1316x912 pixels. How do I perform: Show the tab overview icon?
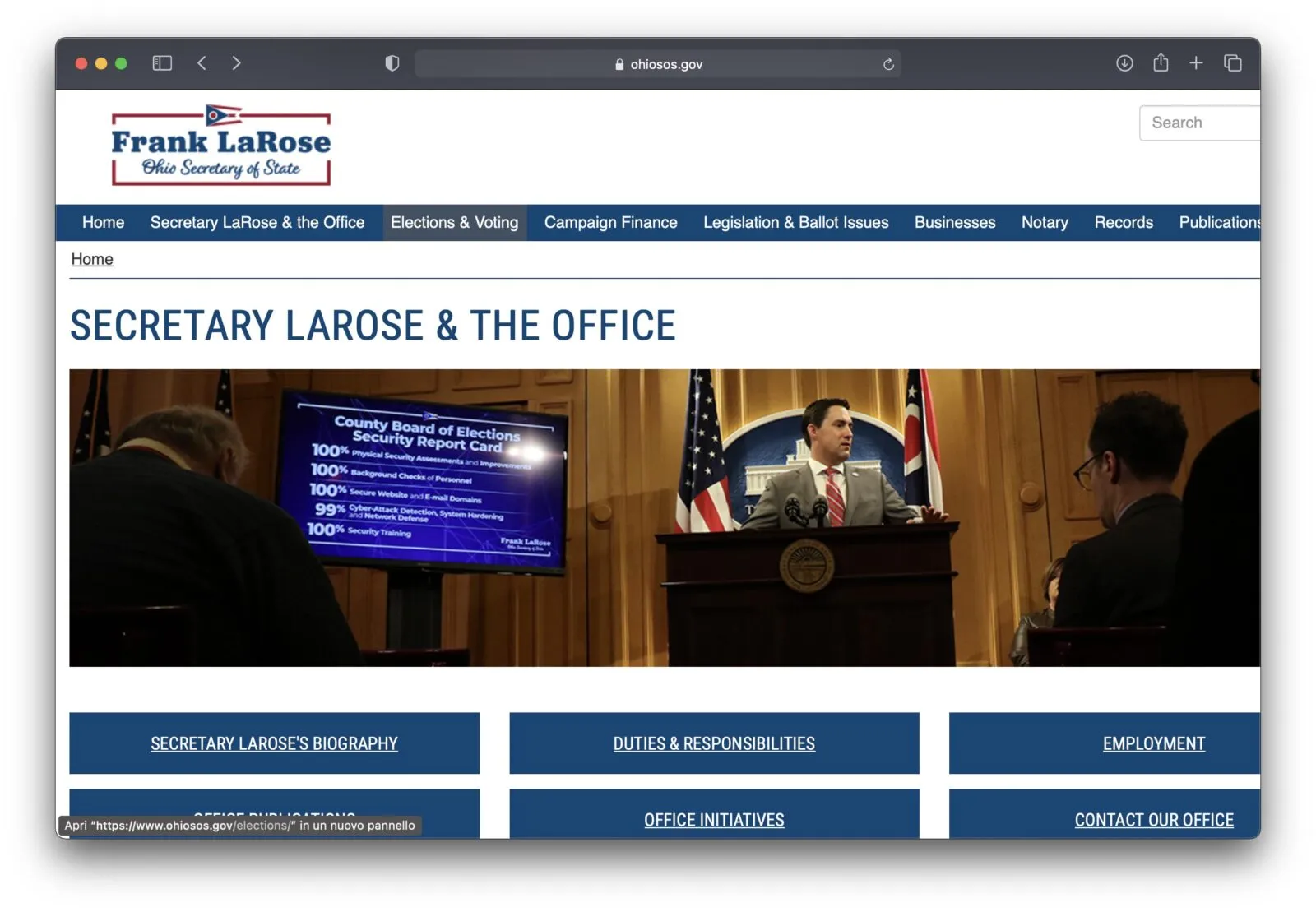(1232, 63)
